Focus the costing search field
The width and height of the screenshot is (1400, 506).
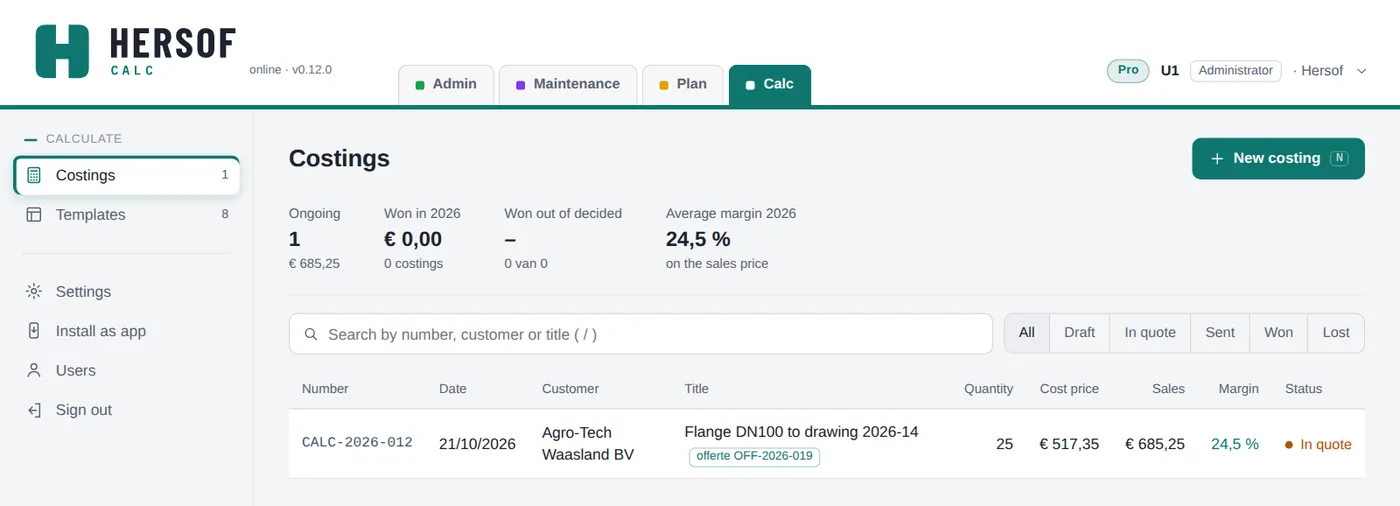(x=641, y=334)
